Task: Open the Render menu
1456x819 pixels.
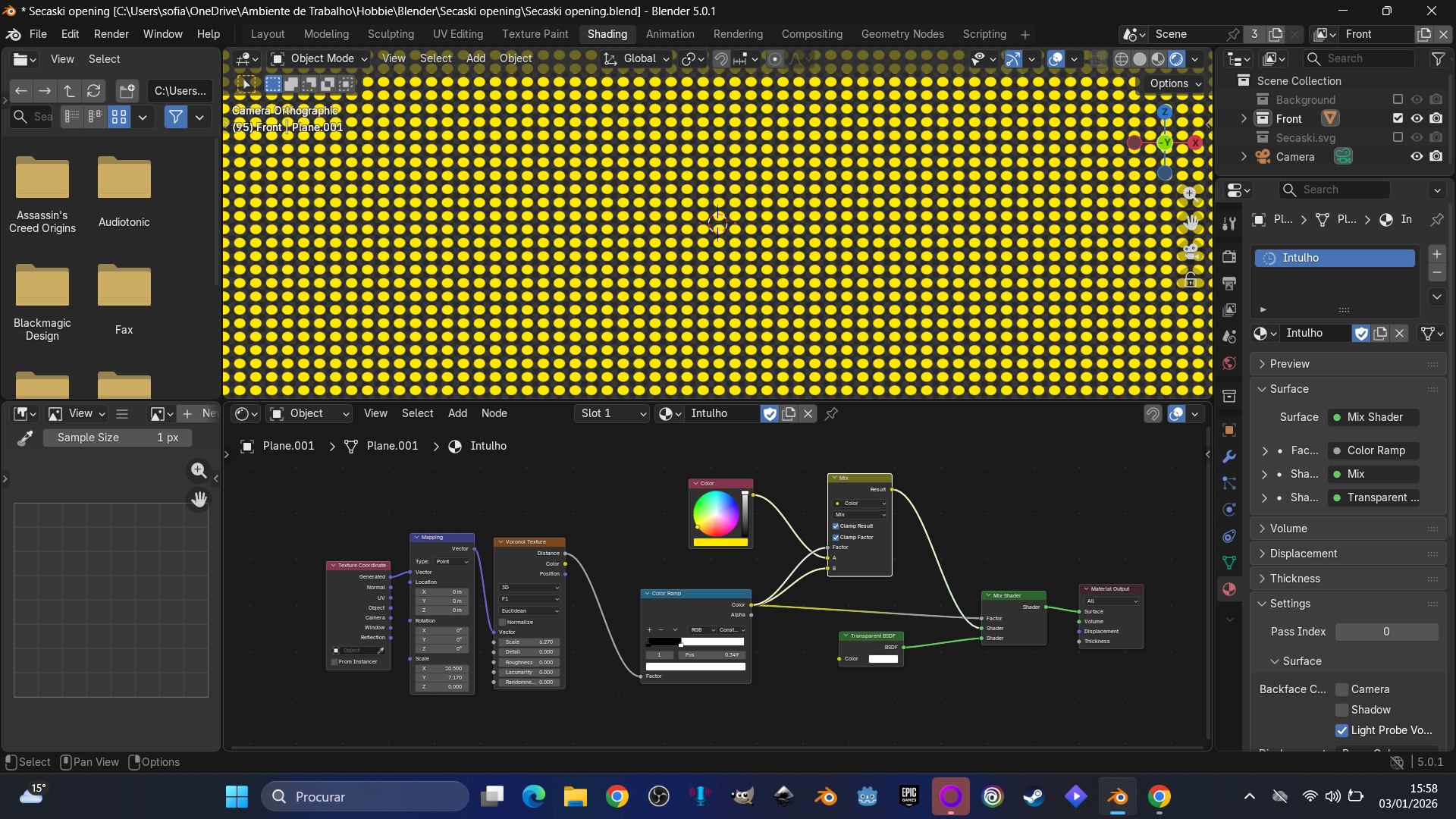Action: [111, 34]
